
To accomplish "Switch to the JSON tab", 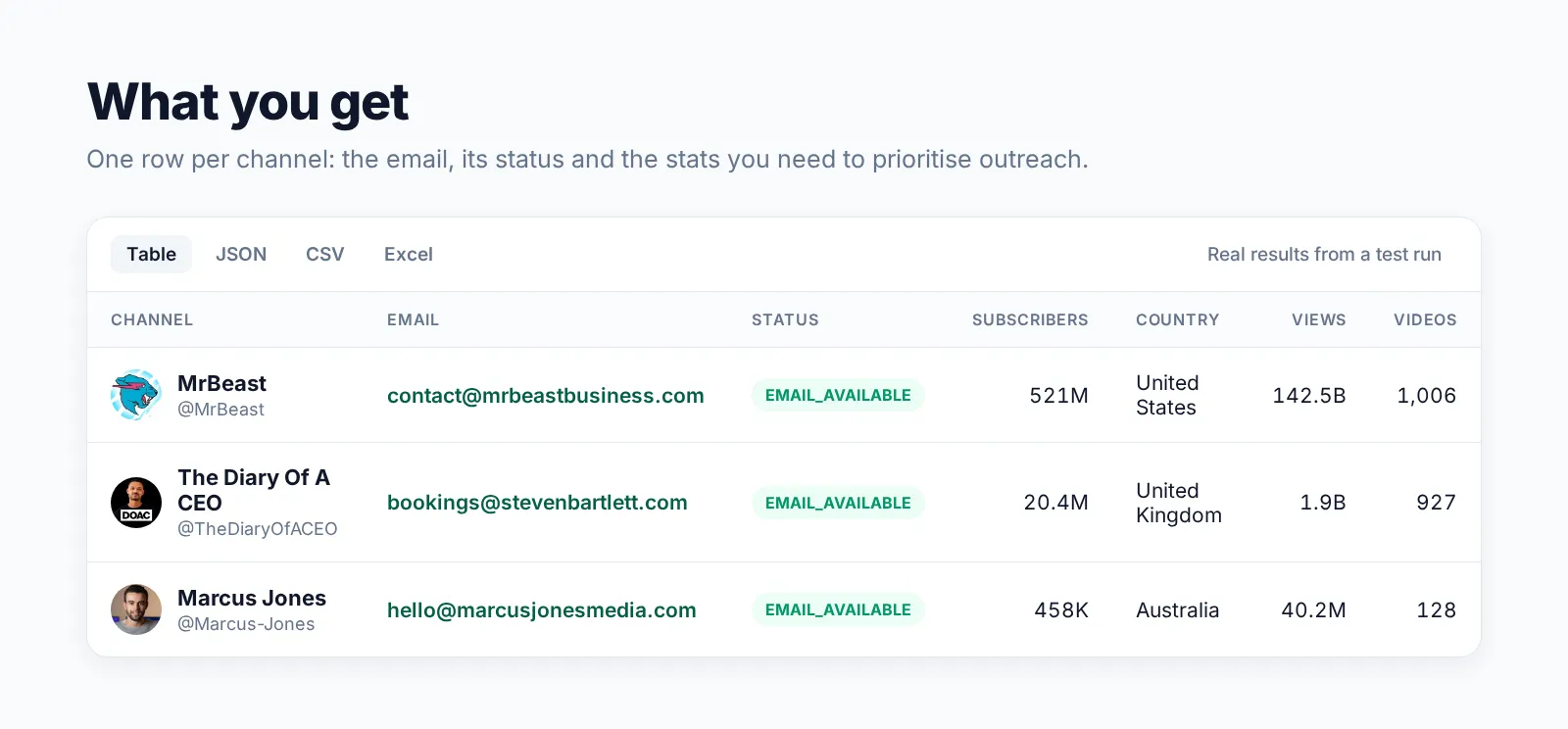I will point(241,254).
